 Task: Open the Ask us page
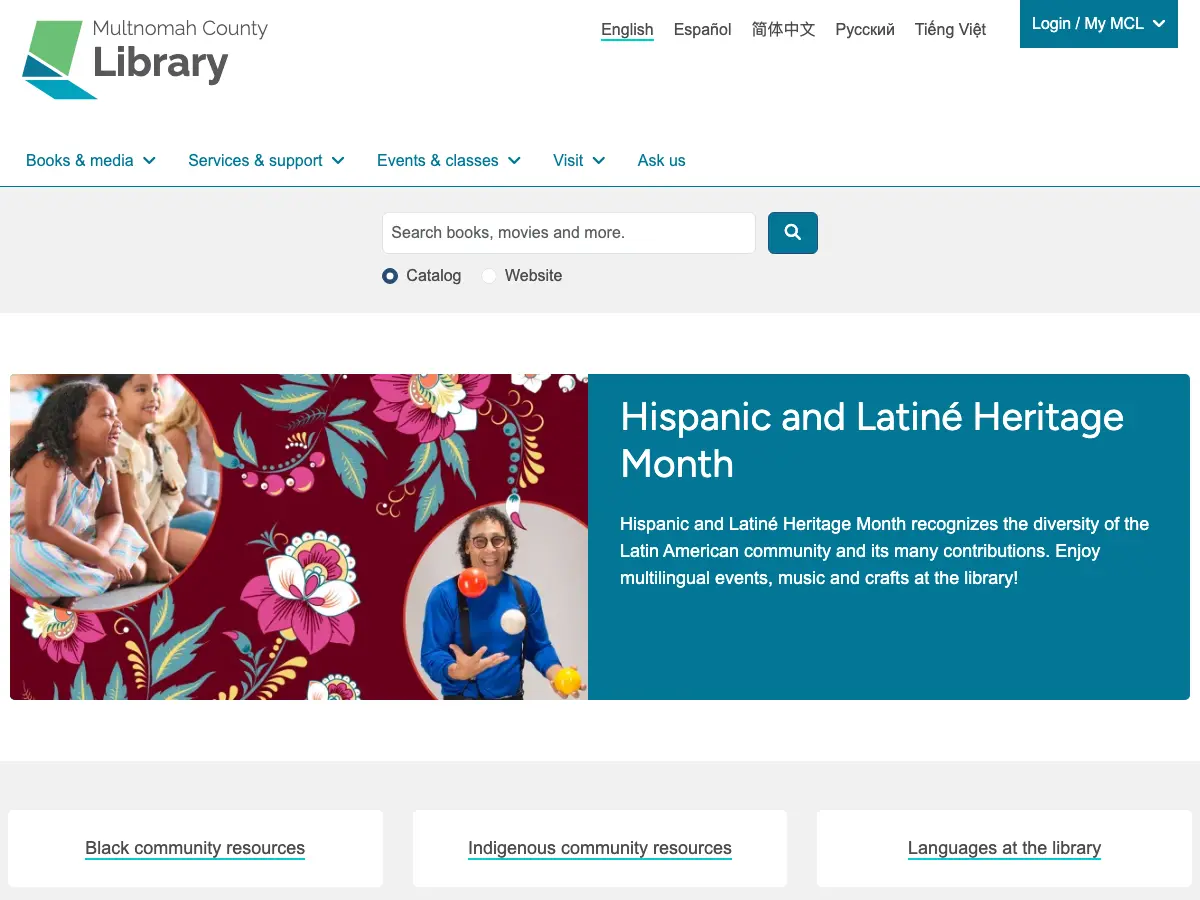[662, 160]
